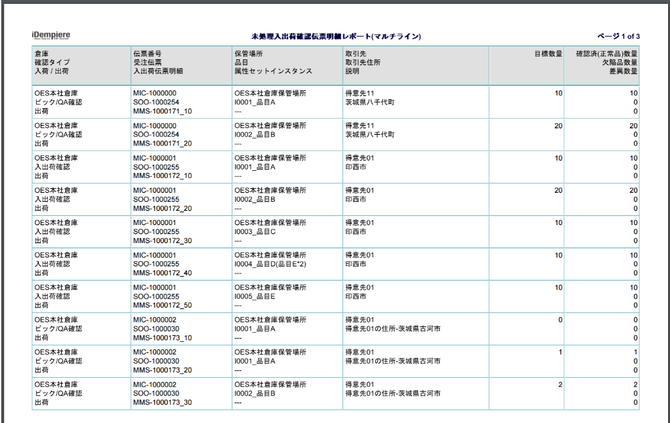Click SOO-1000255 in the MMS-1000172_30 row

tap(156, 232)
